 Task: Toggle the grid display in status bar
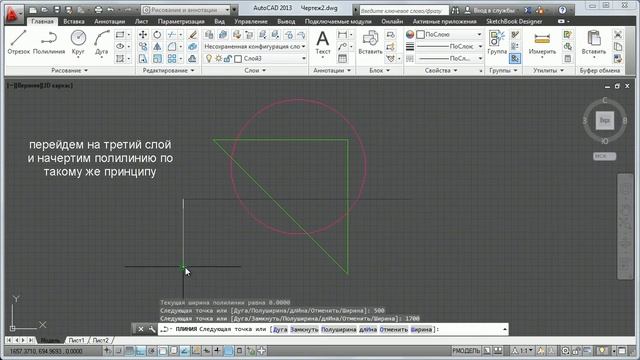click(130, 351)
